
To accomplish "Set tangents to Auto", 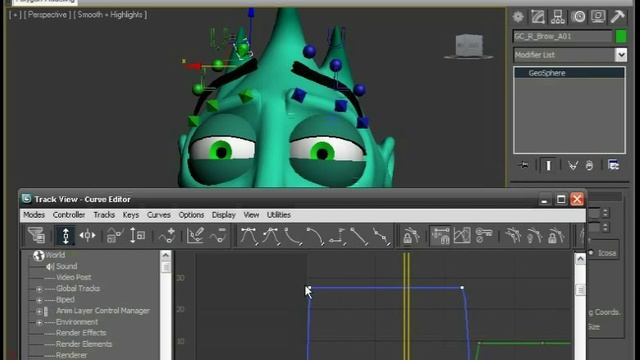I will click(x=249, y=236).
